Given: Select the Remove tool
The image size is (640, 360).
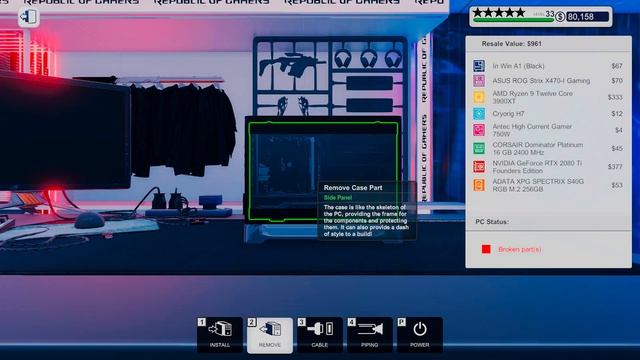Looking at the screenshot, I should pyautogui.click(x=270, y=335).
